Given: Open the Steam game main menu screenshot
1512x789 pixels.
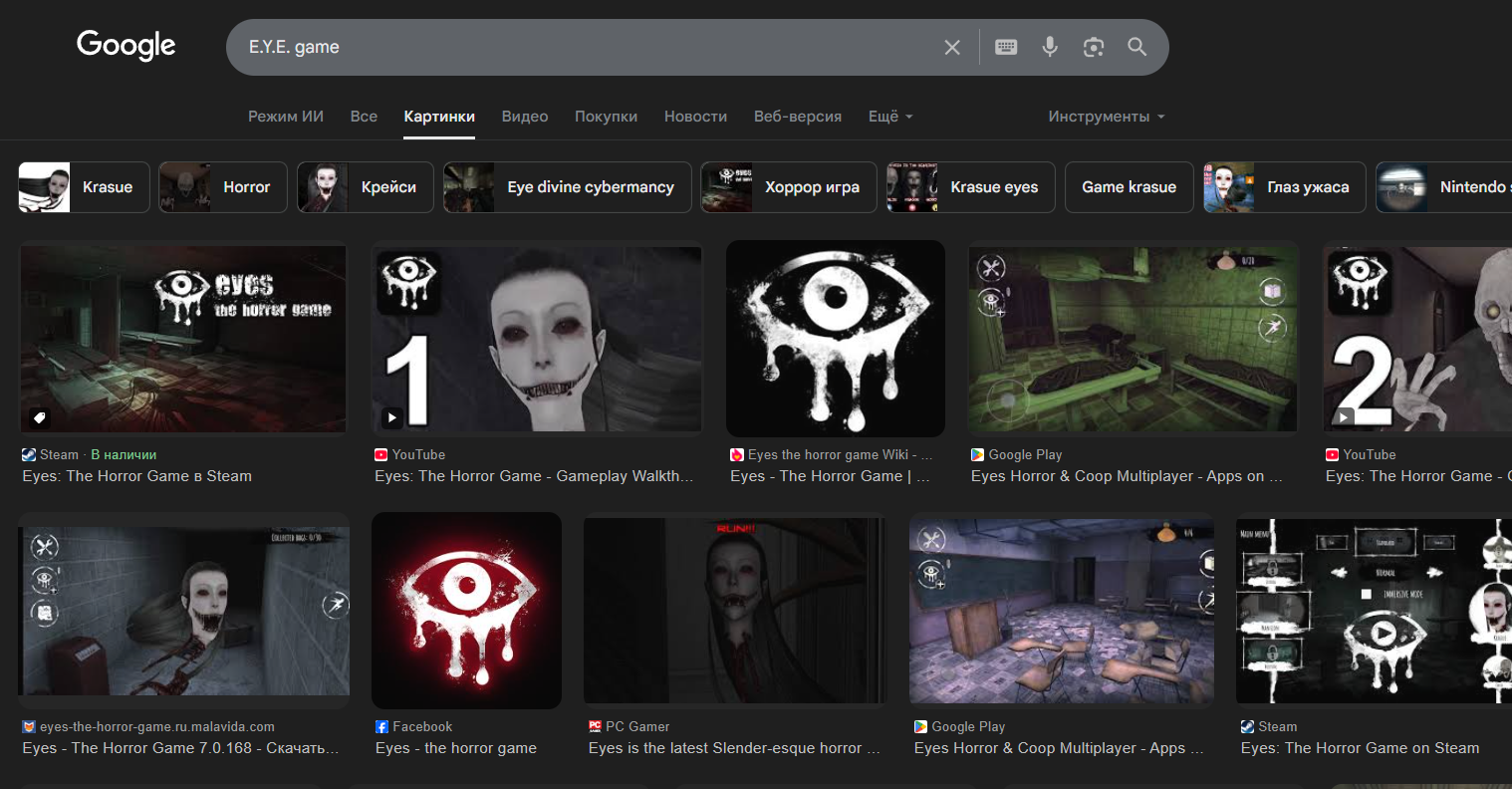Looking at the screenshot, I should click(1374, 611).
